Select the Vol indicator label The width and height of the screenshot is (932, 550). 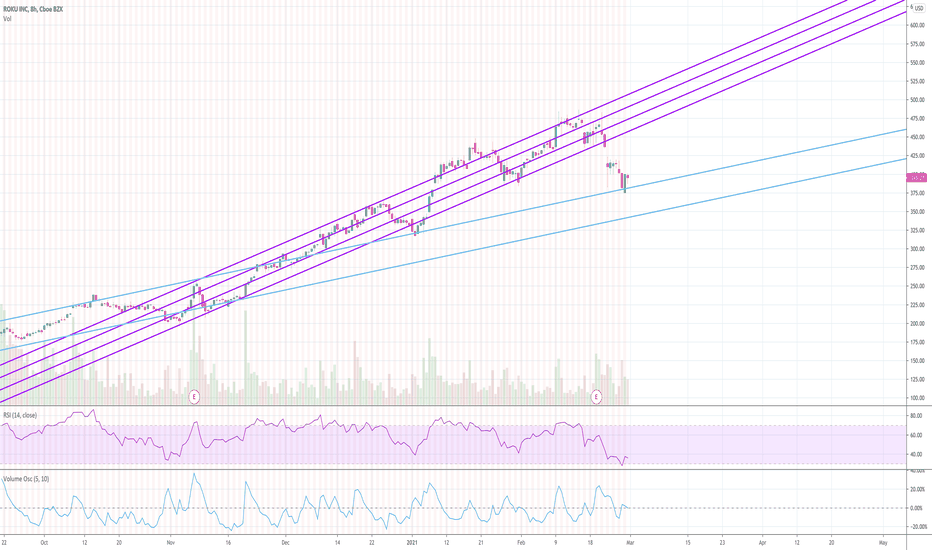tap(7, 19)
